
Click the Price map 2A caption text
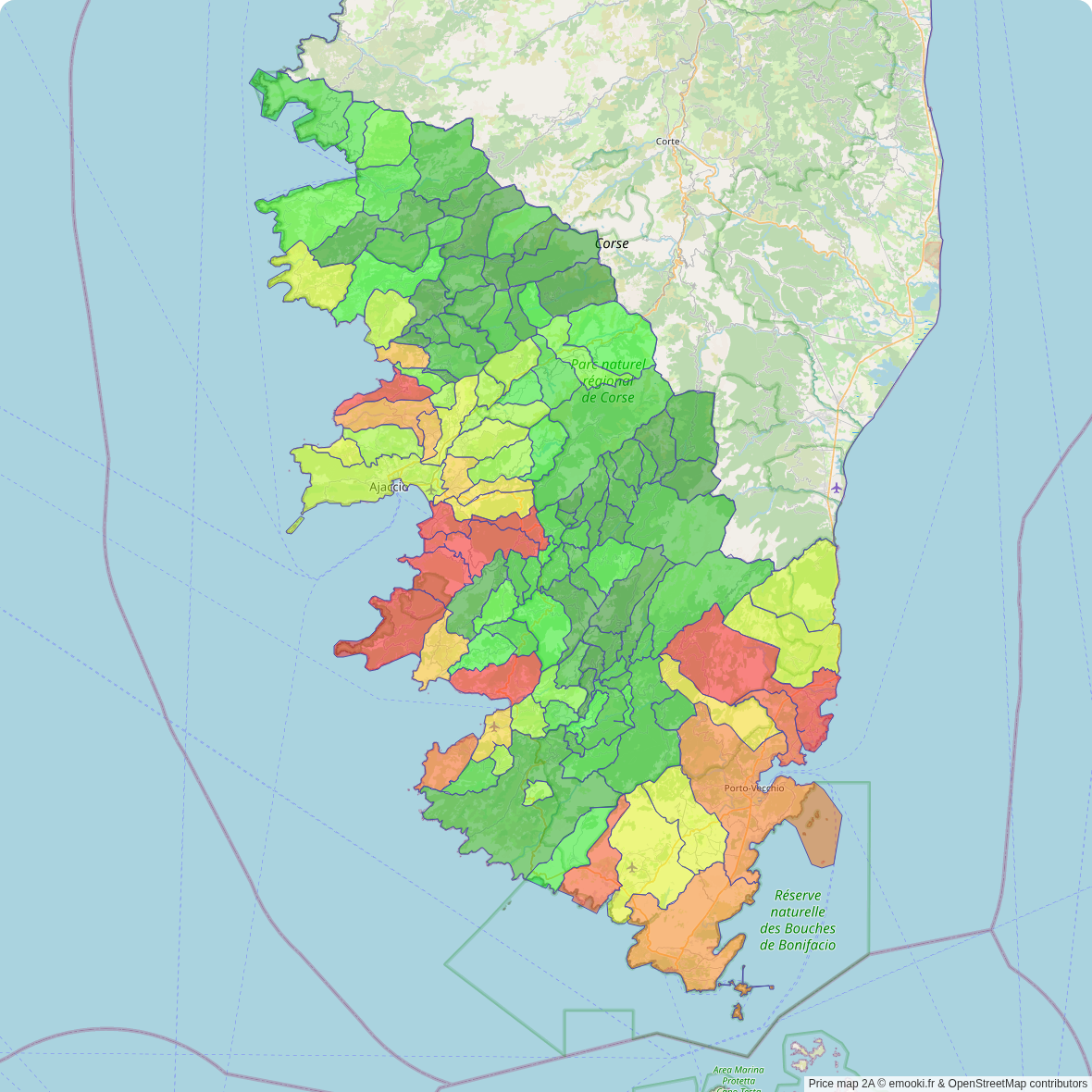(840, 1084)
